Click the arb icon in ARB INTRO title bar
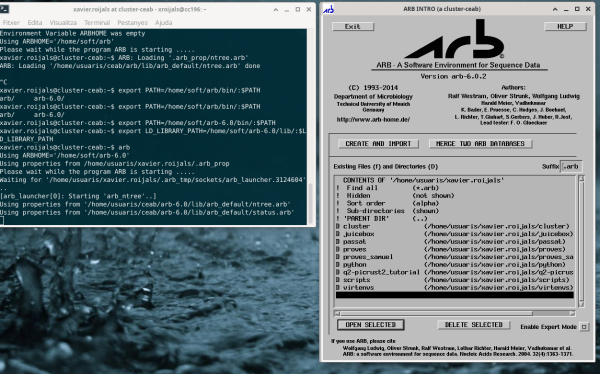The width and height of the screenshot is (600, 374). point(329,9)
